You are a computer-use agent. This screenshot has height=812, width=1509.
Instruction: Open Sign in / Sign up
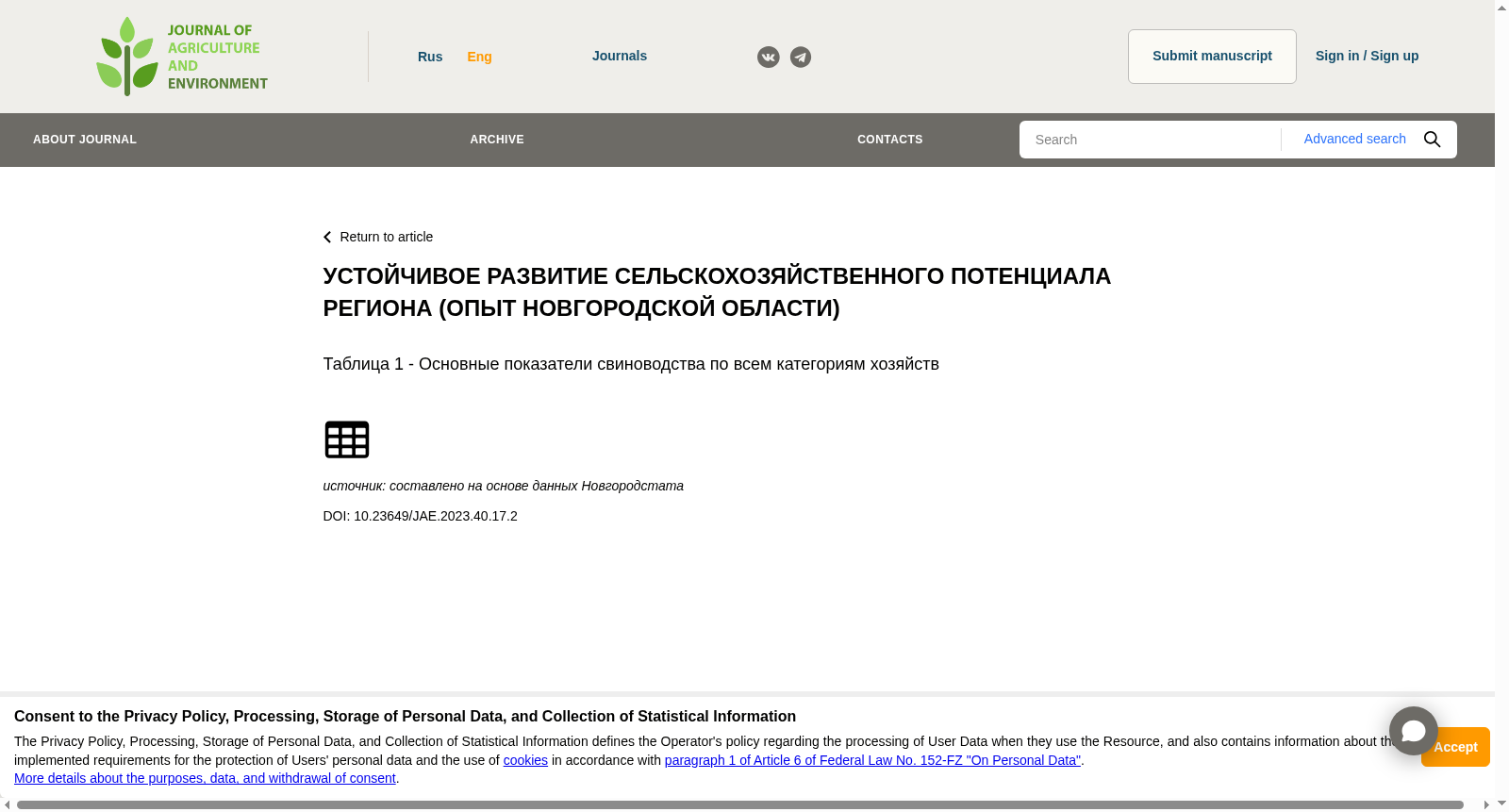click(1367, 56)
